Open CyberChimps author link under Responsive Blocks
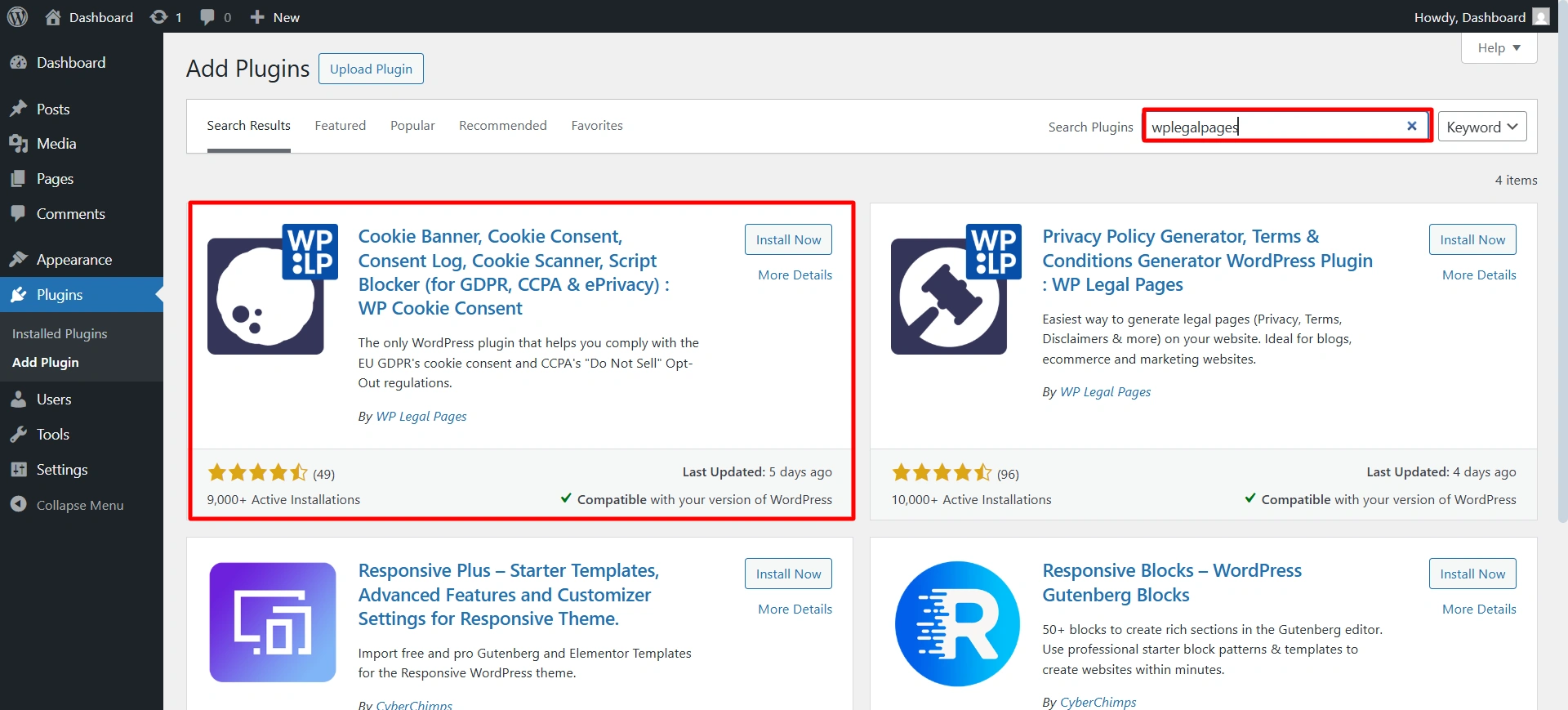The height and width of the screenshot is (710, 1568). pos(1098,702)
